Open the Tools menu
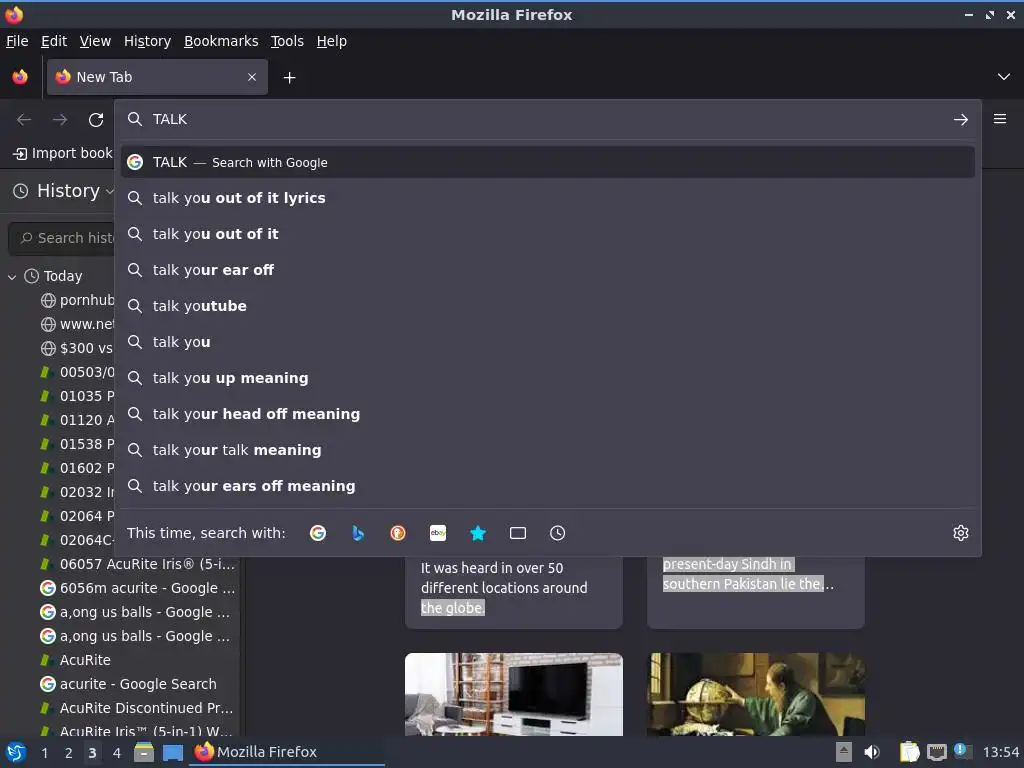Screen dimensions: 1024x768 pos(287,41)
